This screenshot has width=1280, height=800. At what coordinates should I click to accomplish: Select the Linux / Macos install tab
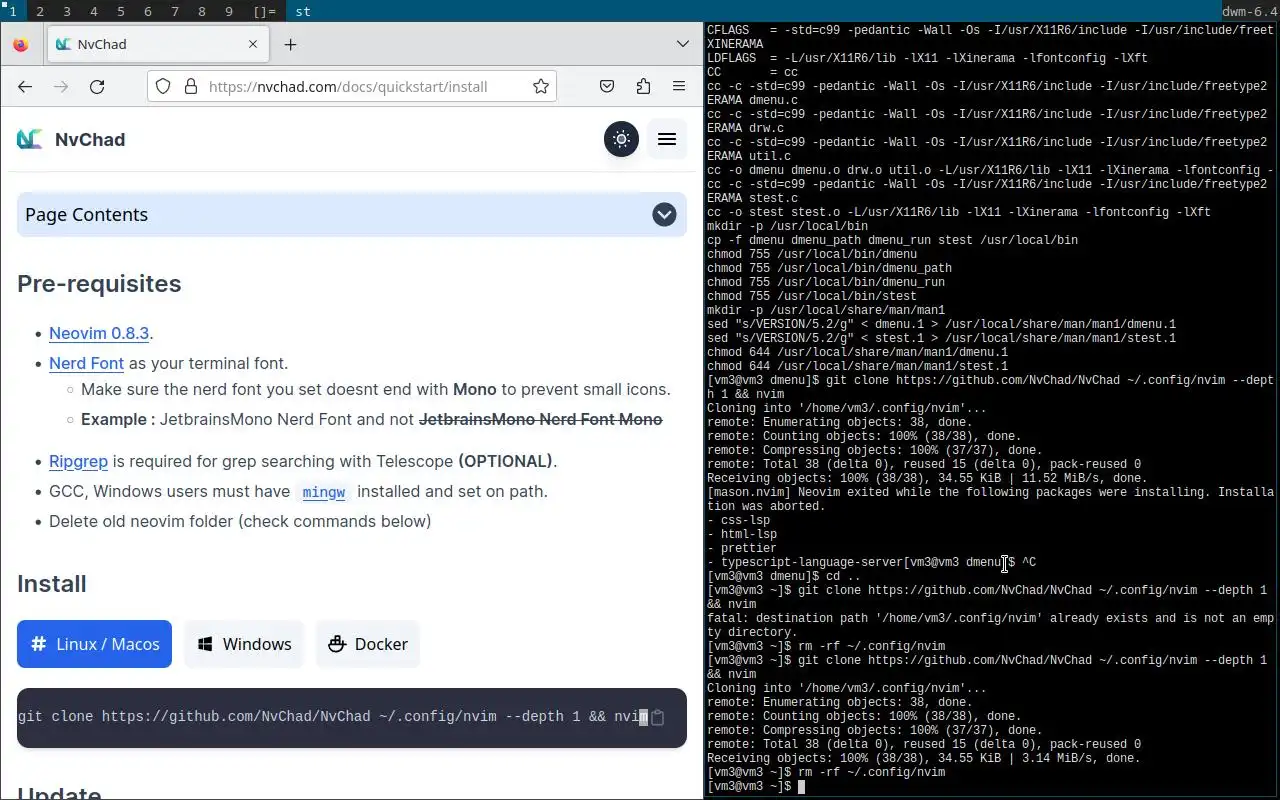pos(94,644)
